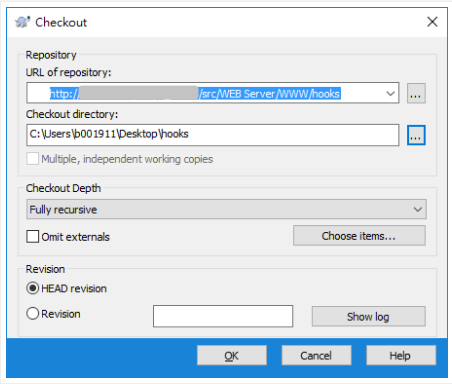452x384 pixels.
Task: Close the Checkout dialog
Action: (x=432, y=22)
